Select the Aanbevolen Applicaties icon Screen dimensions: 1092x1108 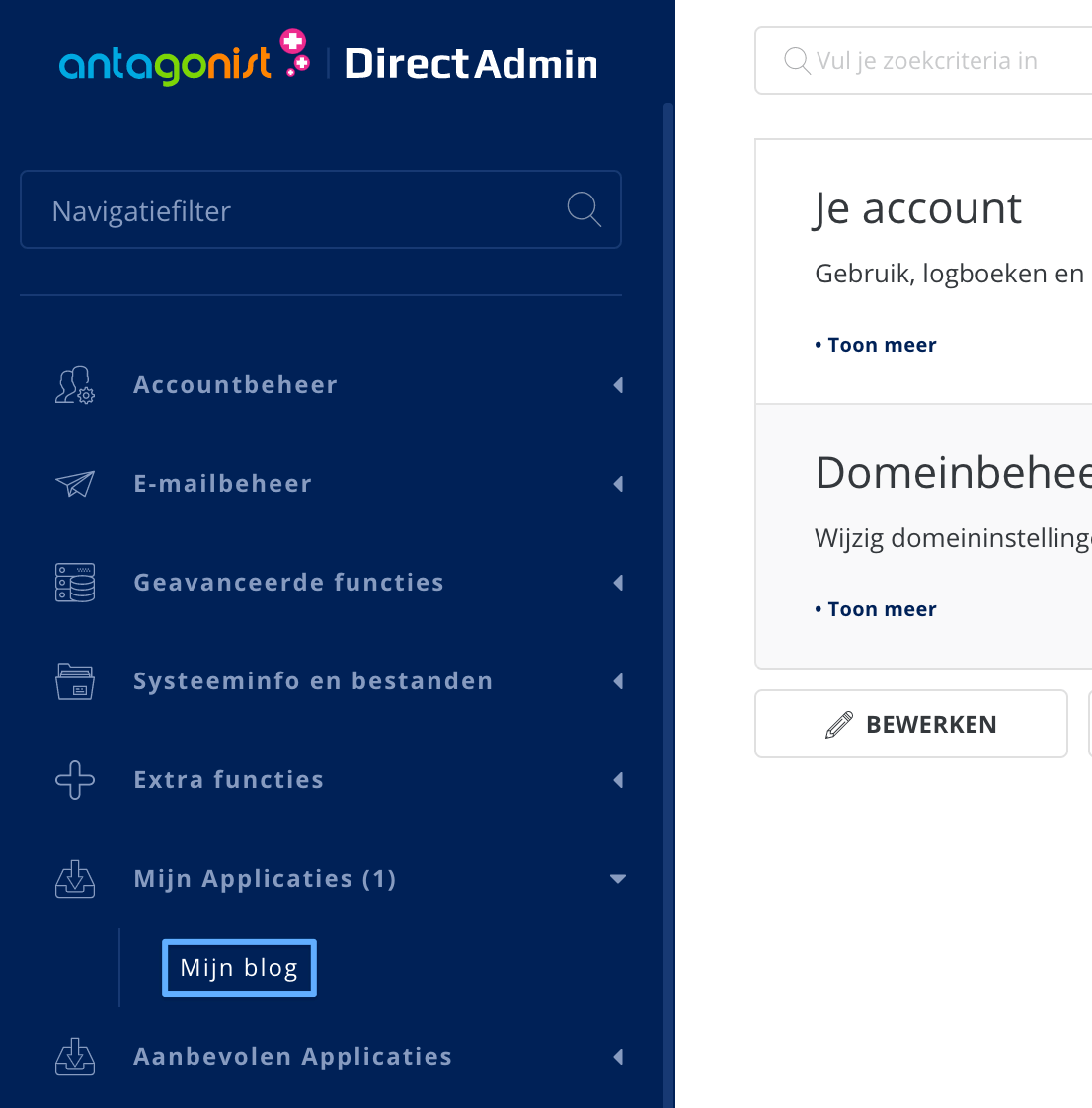74,1057
